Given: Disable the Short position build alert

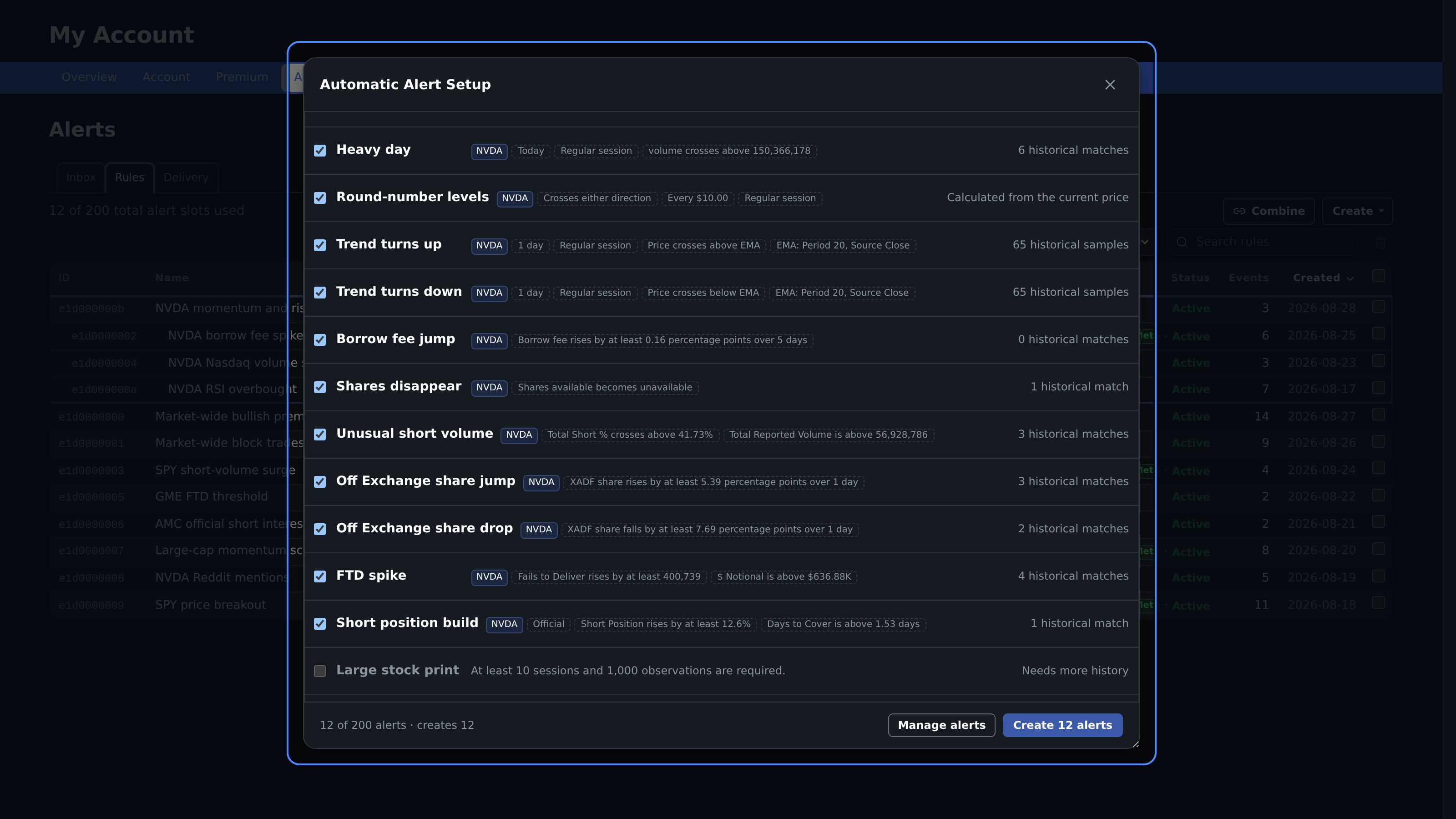Looking at the screenshot, I should [320, 623].
